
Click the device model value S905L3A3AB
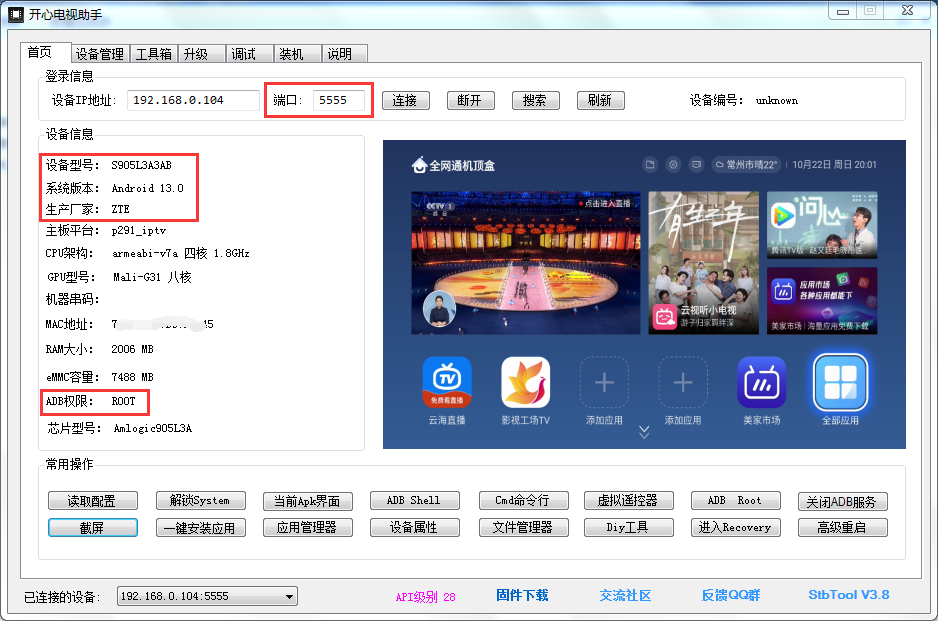(x=142, y=165)
